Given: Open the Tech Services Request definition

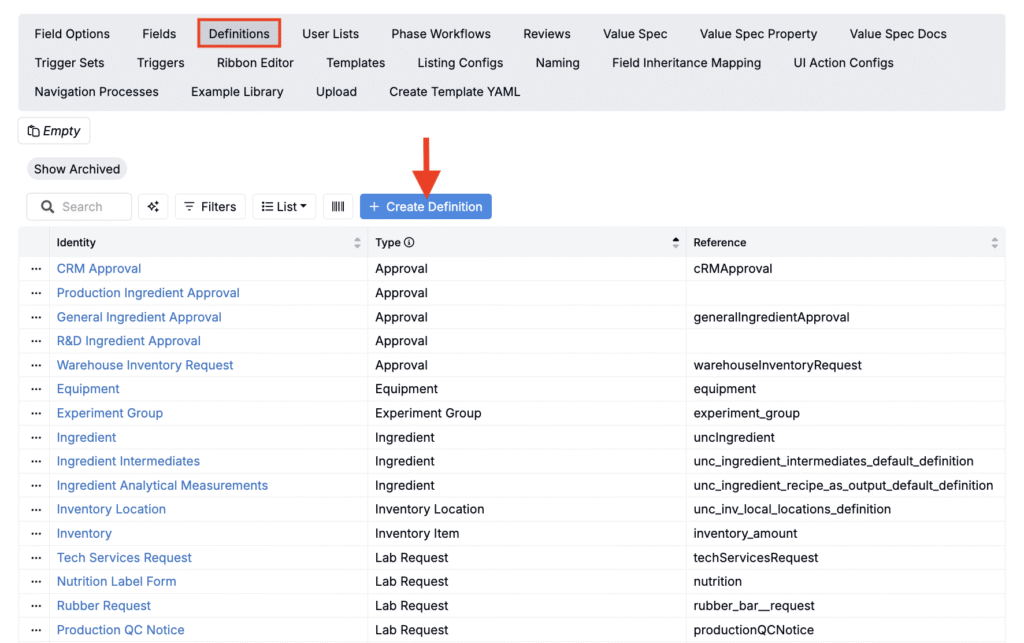Looking at the screenshot, I should [x=124, y=557].
